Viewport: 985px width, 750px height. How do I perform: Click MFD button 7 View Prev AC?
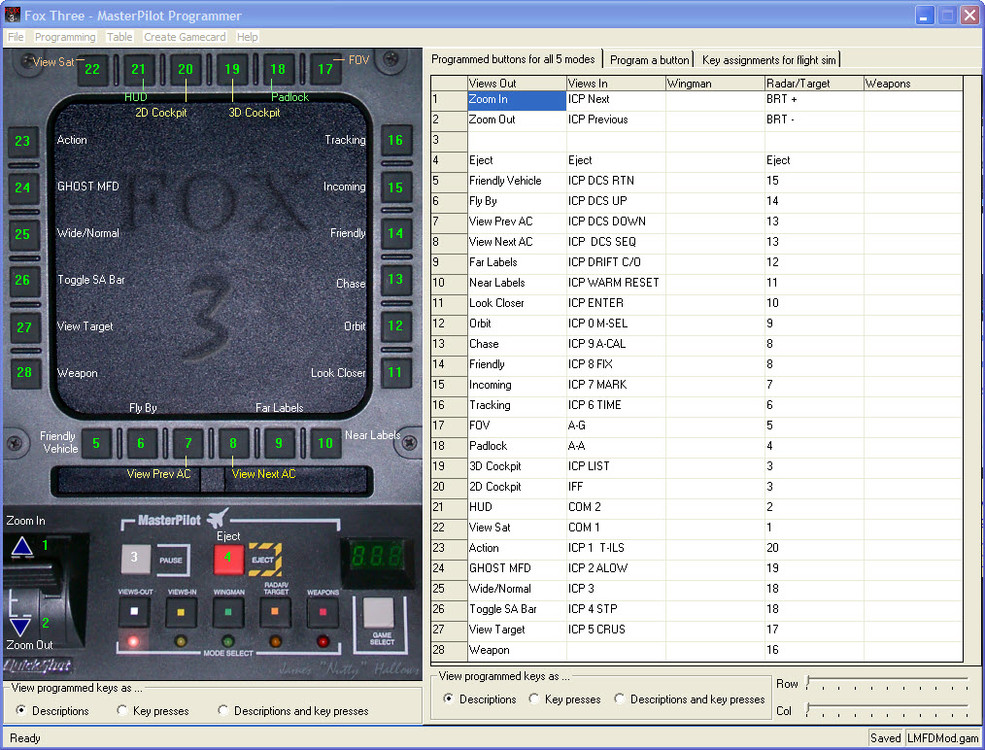coord(188,443)
